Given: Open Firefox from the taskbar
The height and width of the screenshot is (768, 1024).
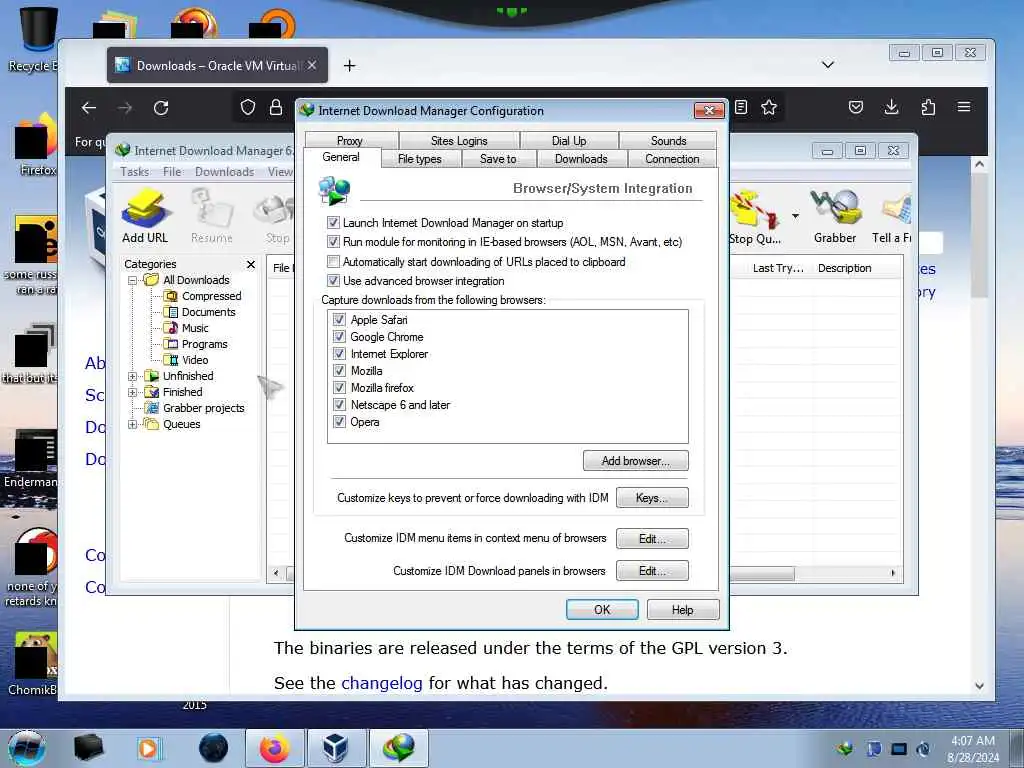Looking at the screenshot, I should (x=275, y=748).
